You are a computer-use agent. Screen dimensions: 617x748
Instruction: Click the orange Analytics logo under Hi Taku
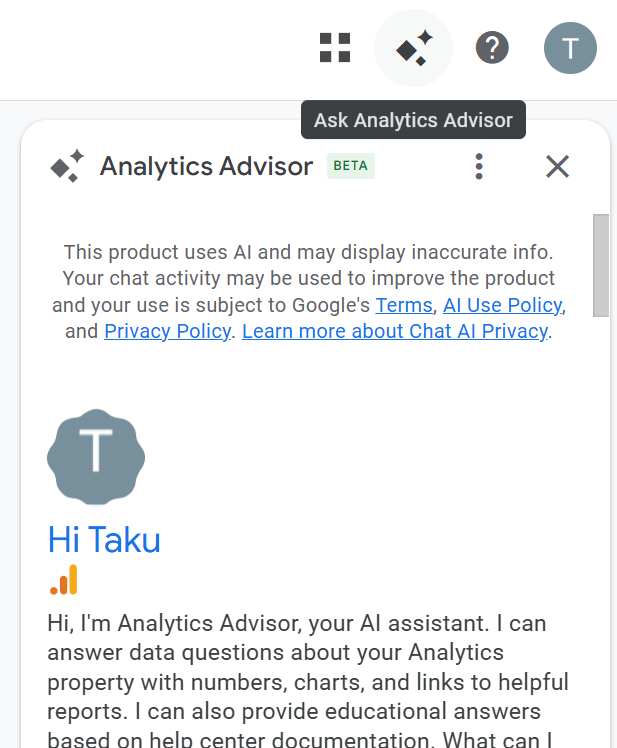point(64,580)
